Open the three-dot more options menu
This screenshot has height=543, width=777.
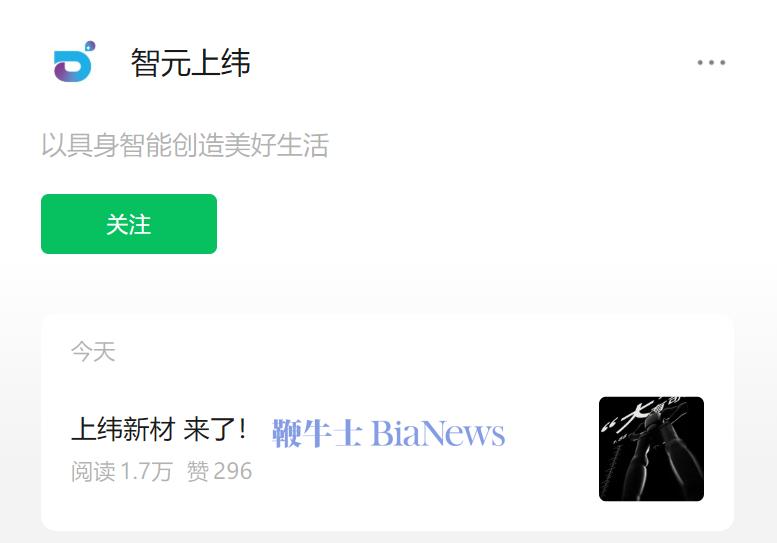(x=711, y=62)
